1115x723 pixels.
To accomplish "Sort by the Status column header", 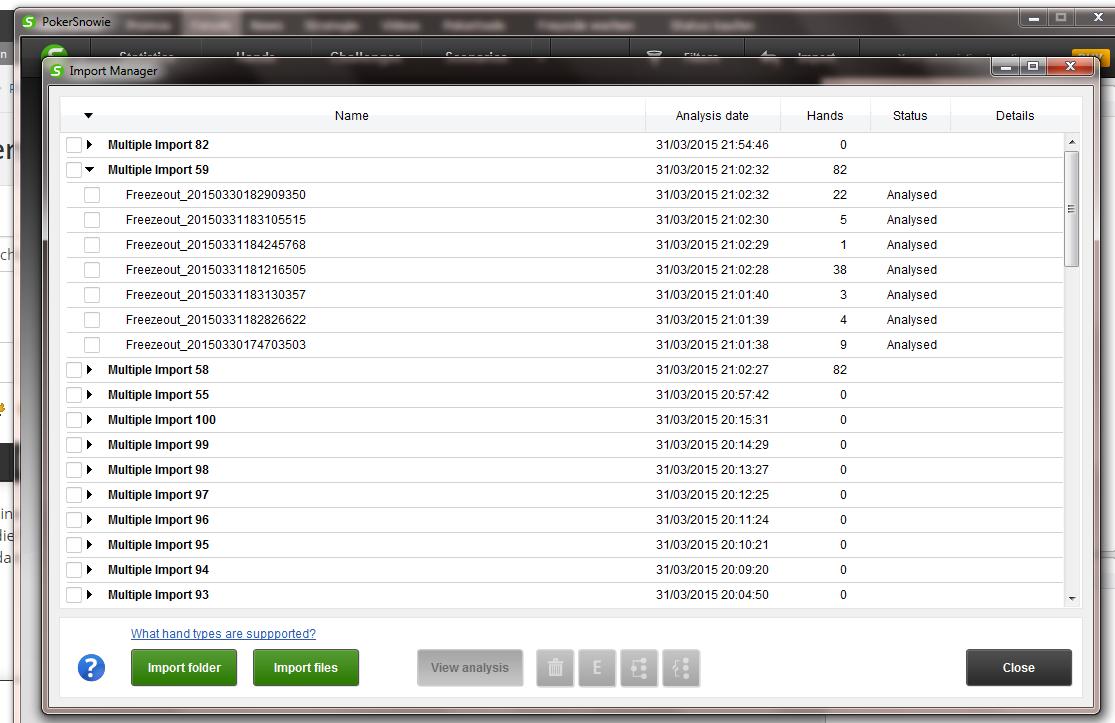I will [910, 115].
